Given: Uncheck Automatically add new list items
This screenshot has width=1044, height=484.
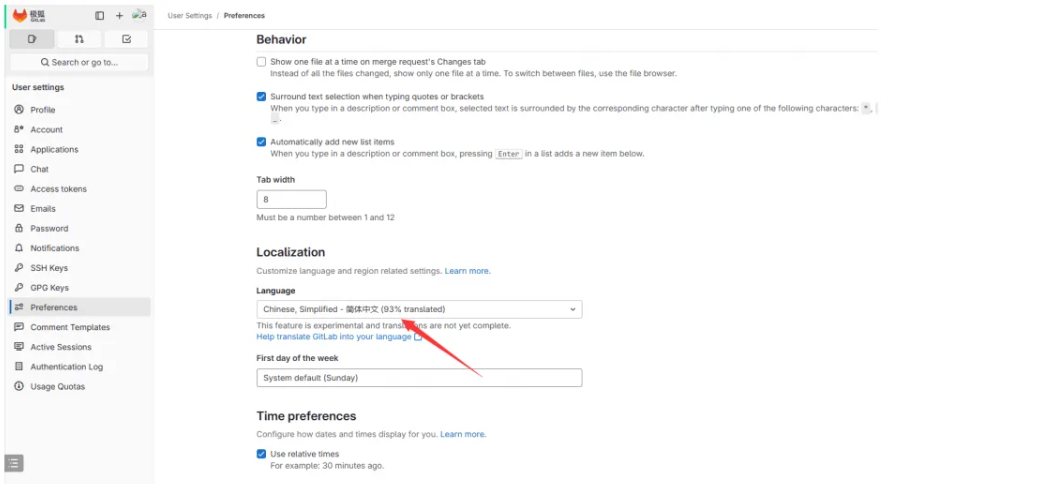Looking at the screenshot, I should pyautogui.click(x=261, y=142).
